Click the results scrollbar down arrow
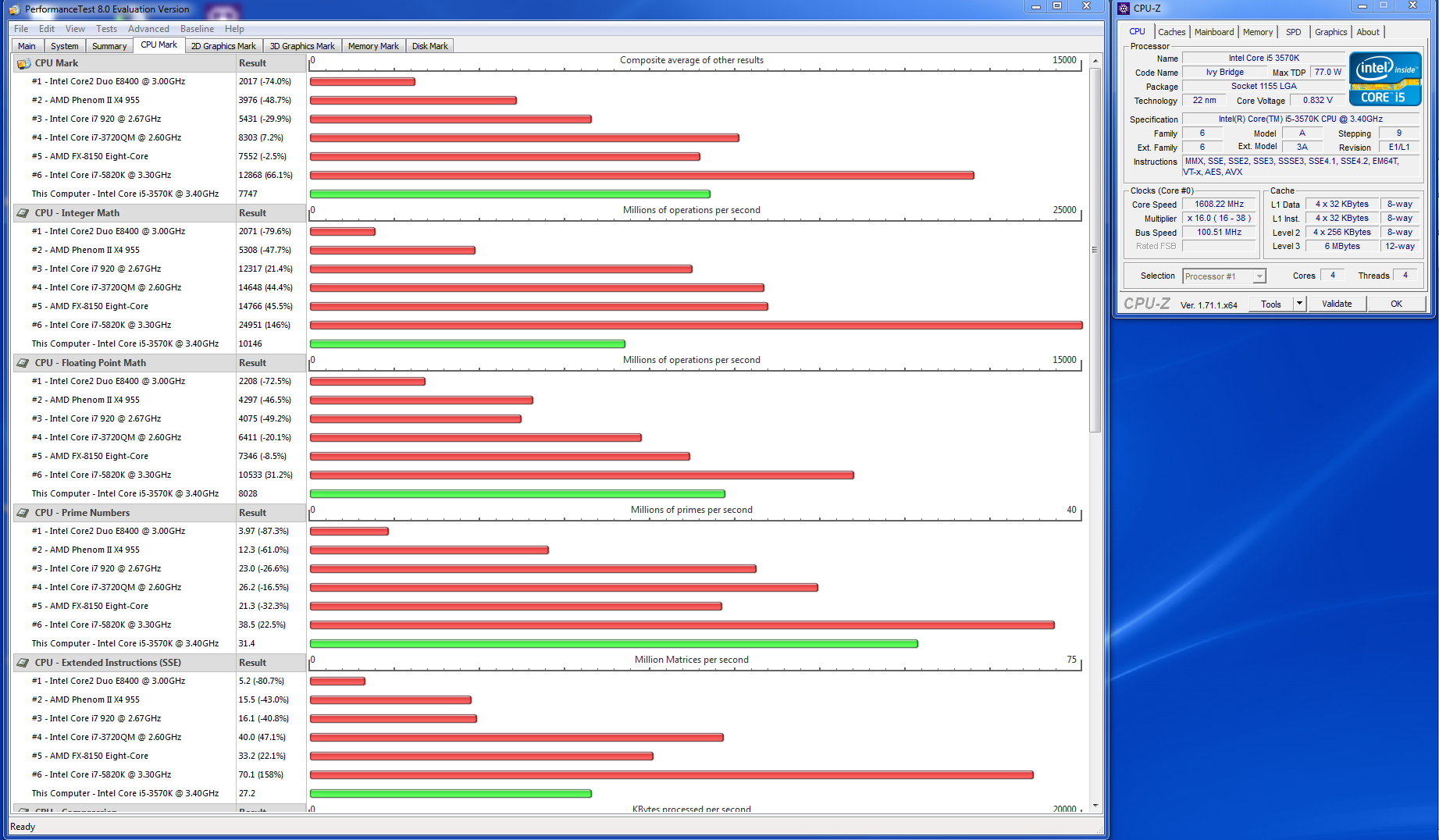The width and height of the screenshot is (1439, 840). (x=1095, y=806)
